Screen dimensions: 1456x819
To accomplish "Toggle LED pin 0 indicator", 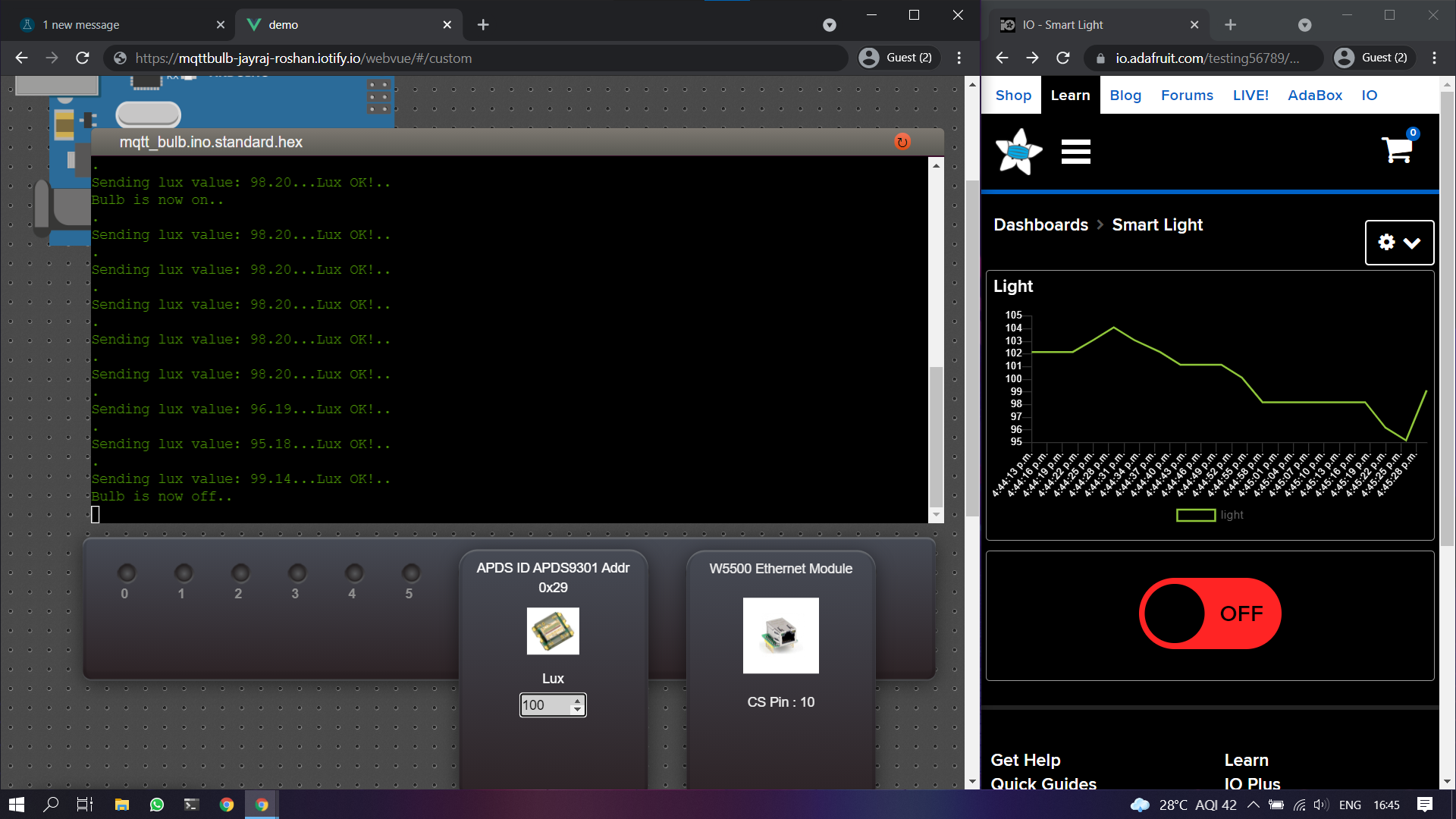I will [x=126, y=573].
